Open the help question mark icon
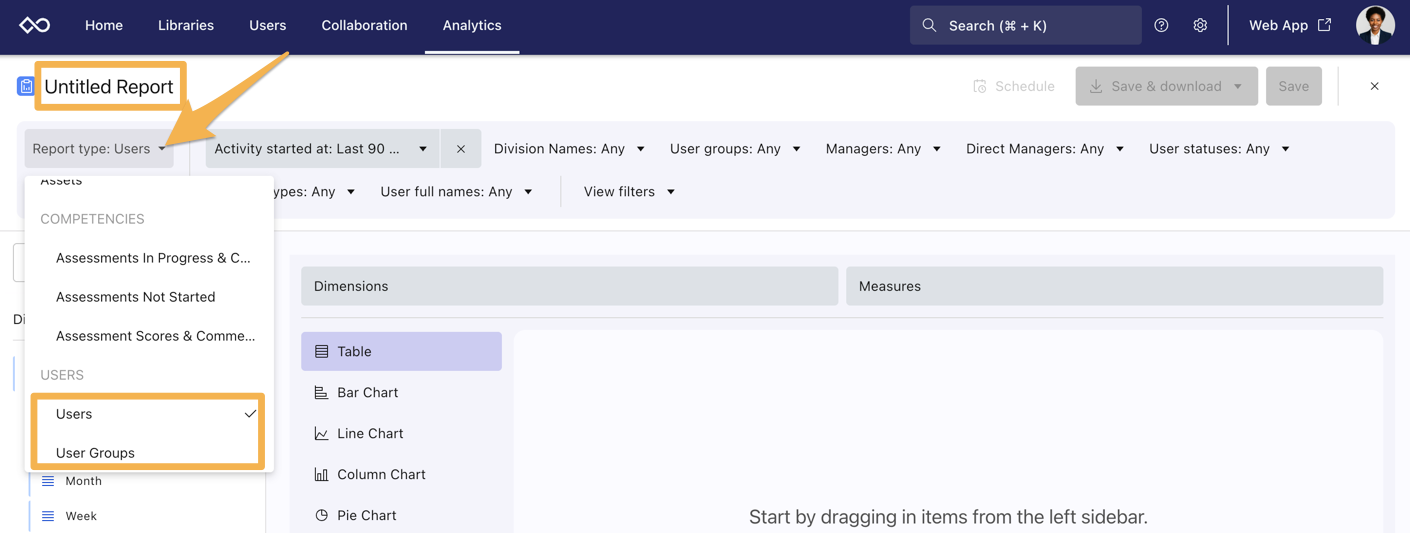This screenshot has width=1410, height=533. point(1161,25)
